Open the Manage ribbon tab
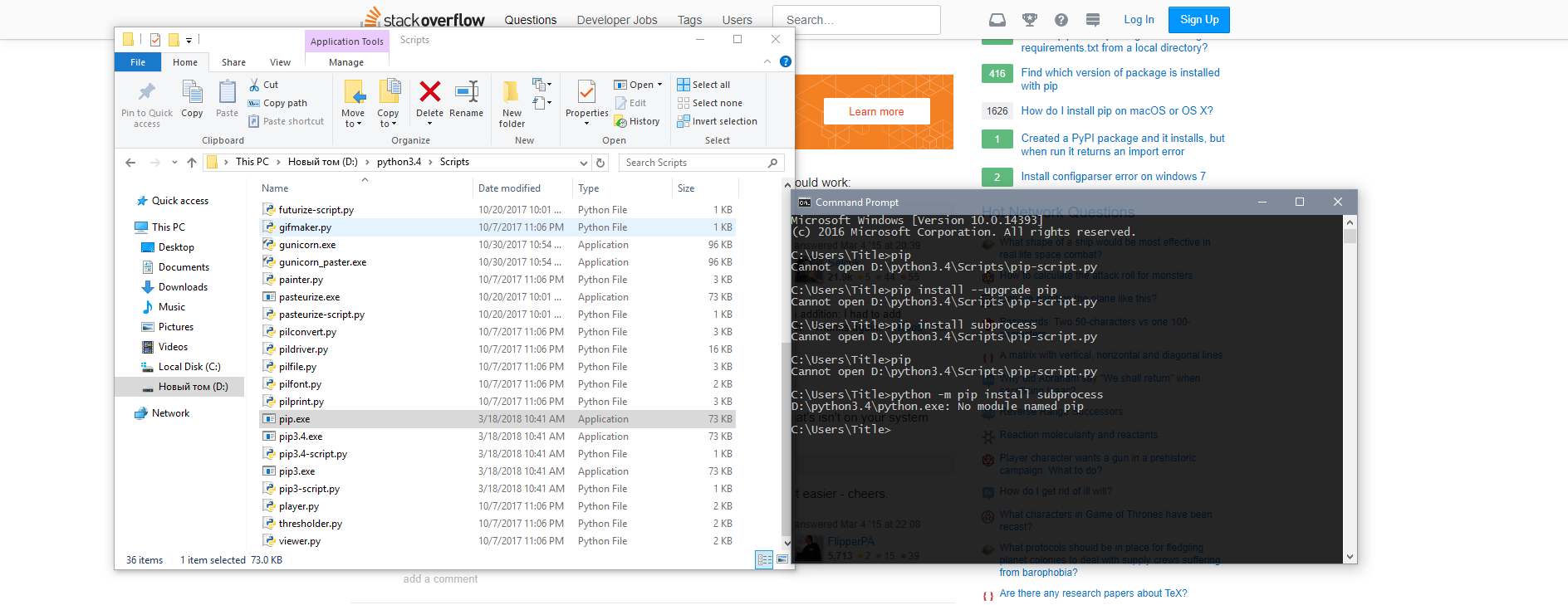 coord(346,62)
